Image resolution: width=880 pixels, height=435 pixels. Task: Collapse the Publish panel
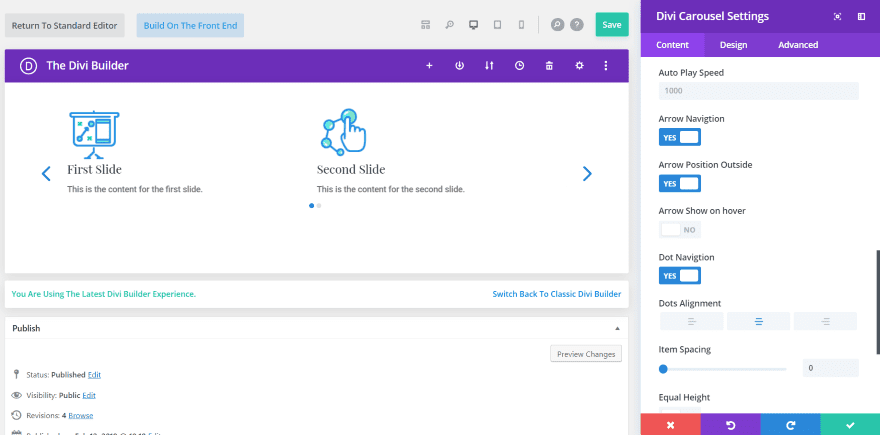(x=617, y=328)
